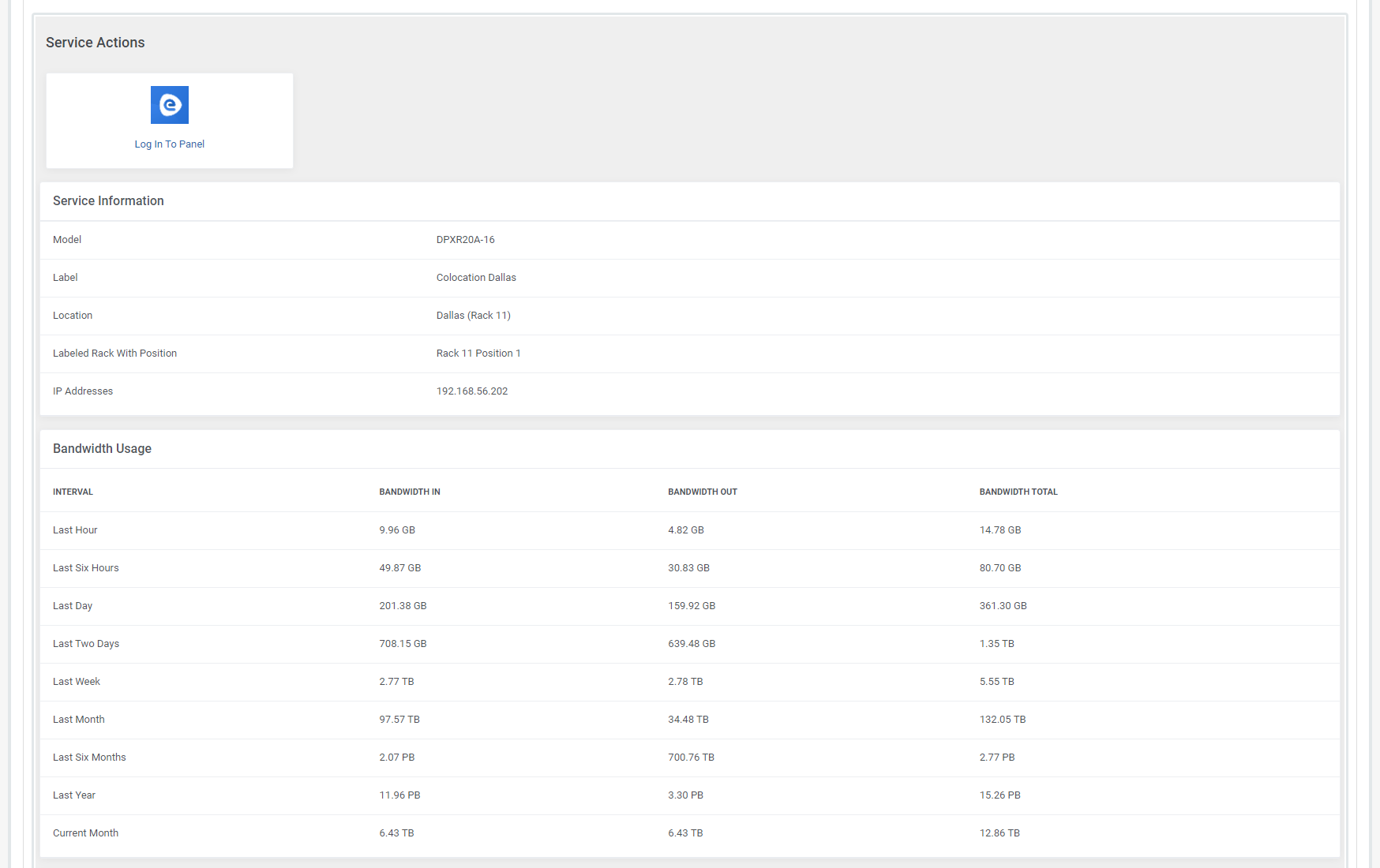
Task: Click the BANDWIDTH TOTAL column header
Action: [1018, 492]
